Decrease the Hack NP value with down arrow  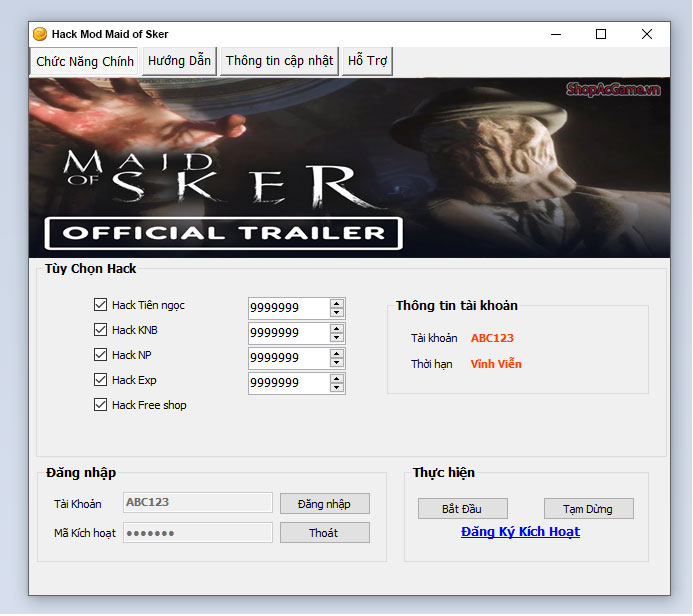(337, 362)
